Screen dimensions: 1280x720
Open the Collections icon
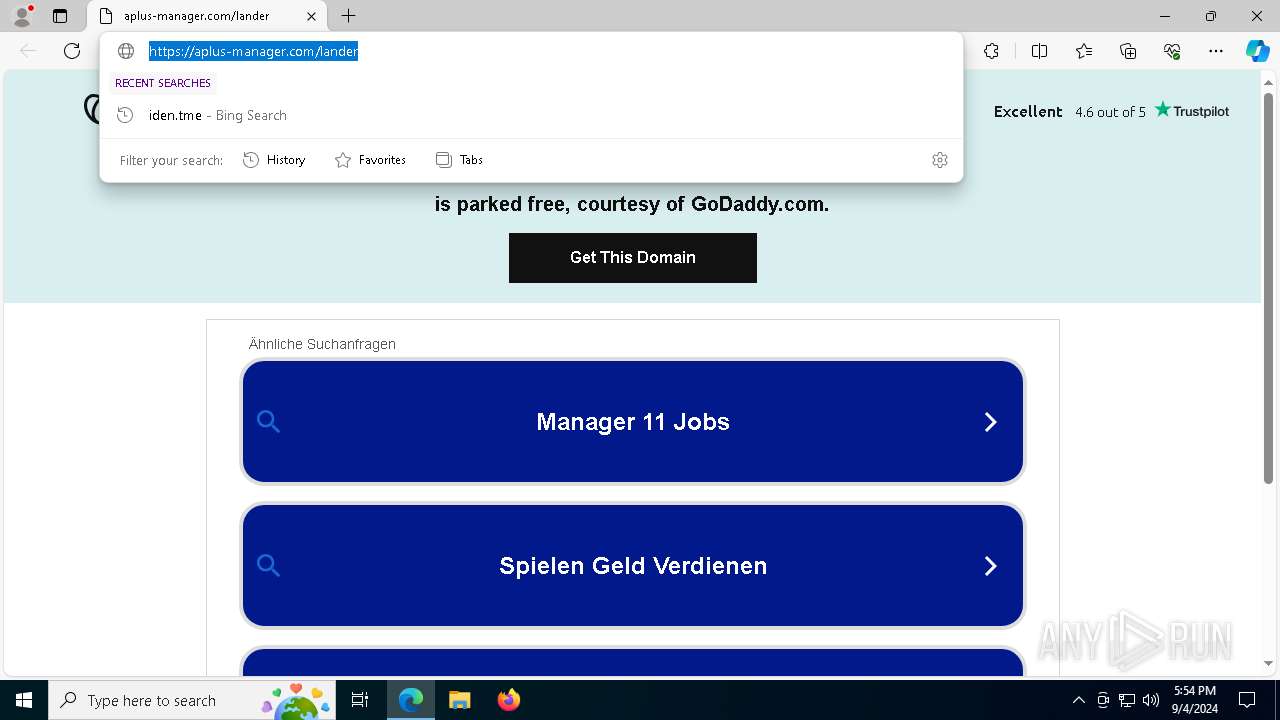(1128, 51)
